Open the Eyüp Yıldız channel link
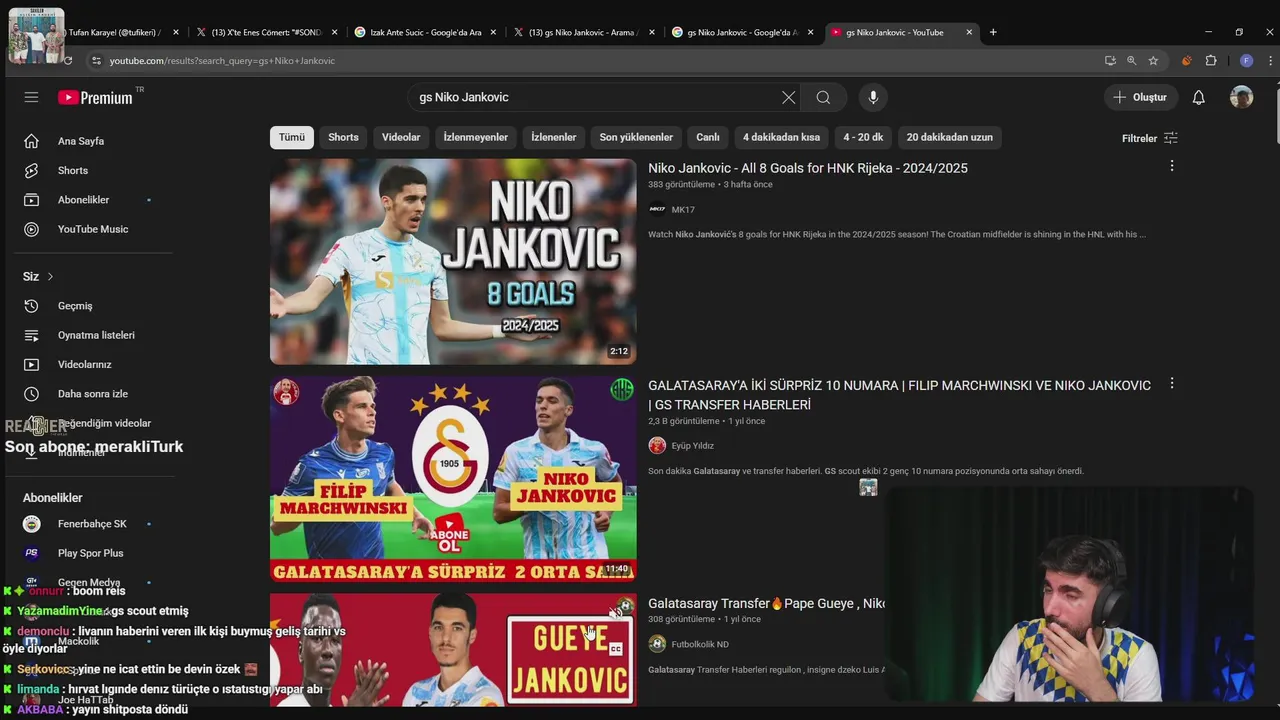Image resolution: width=1280 pixels, height=720 pixels. coord(692,446)
